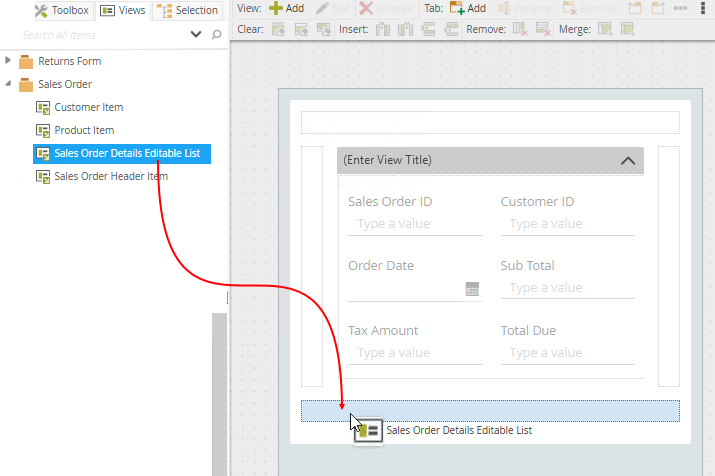Click the panel splitter handle dots
This screenshot has width=715, height=476.
(227, 298)
